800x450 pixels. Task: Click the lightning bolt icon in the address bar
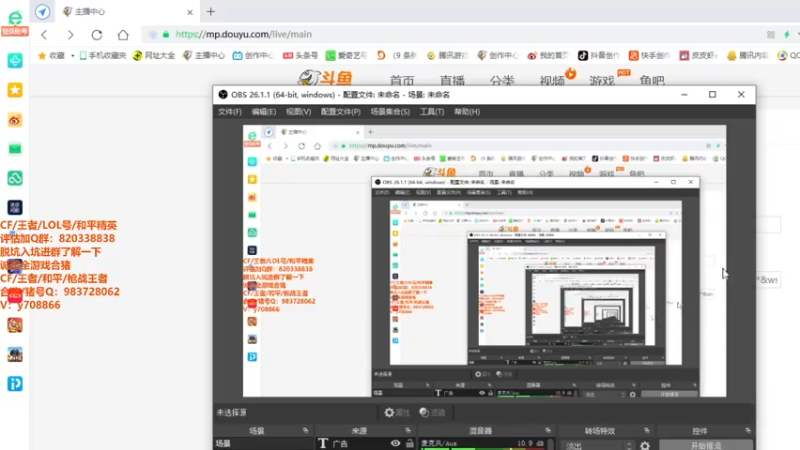[x=787, y=35]
